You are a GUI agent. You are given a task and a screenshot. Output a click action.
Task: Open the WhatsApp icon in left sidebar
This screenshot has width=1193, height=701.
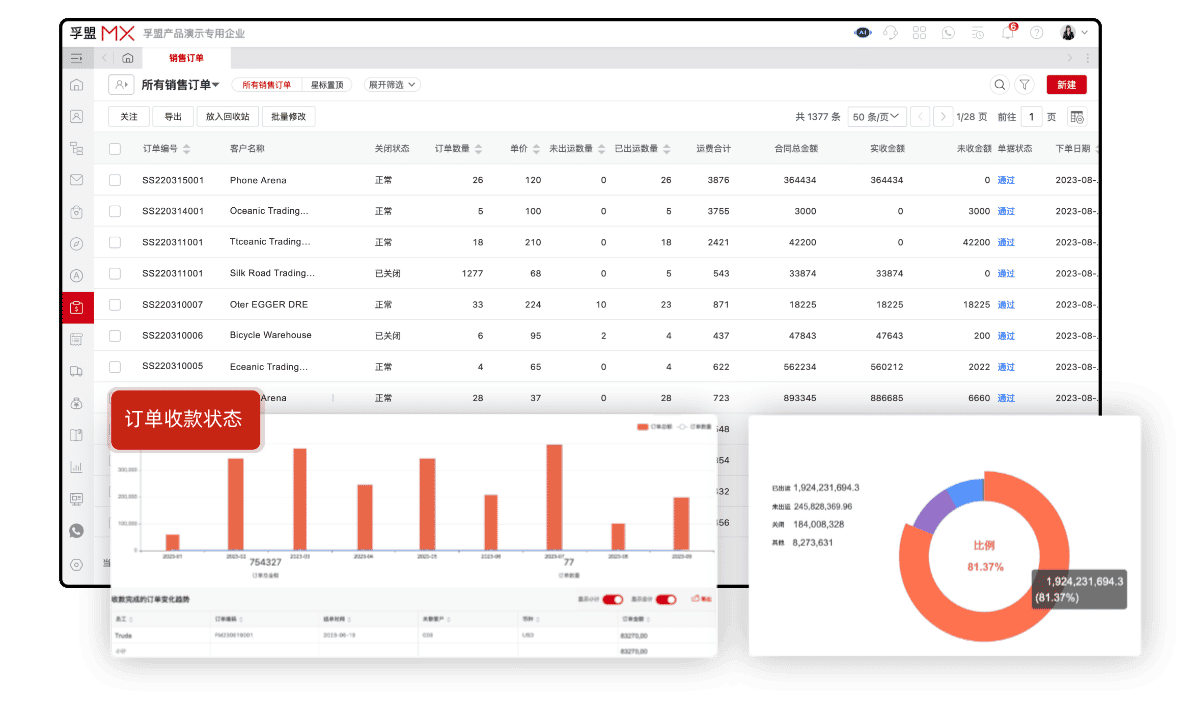click(77, 531)
